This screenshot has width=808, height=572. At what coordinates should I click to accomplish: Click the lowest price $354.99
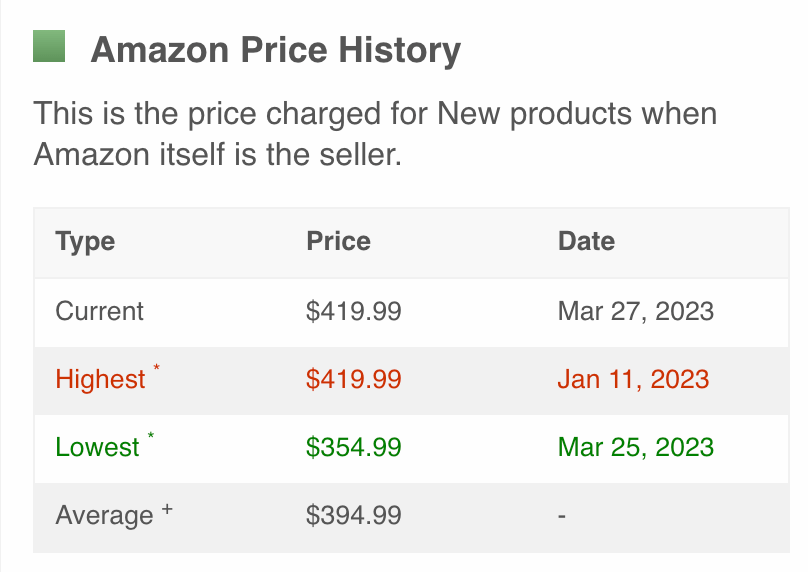[x=354, y=447]
